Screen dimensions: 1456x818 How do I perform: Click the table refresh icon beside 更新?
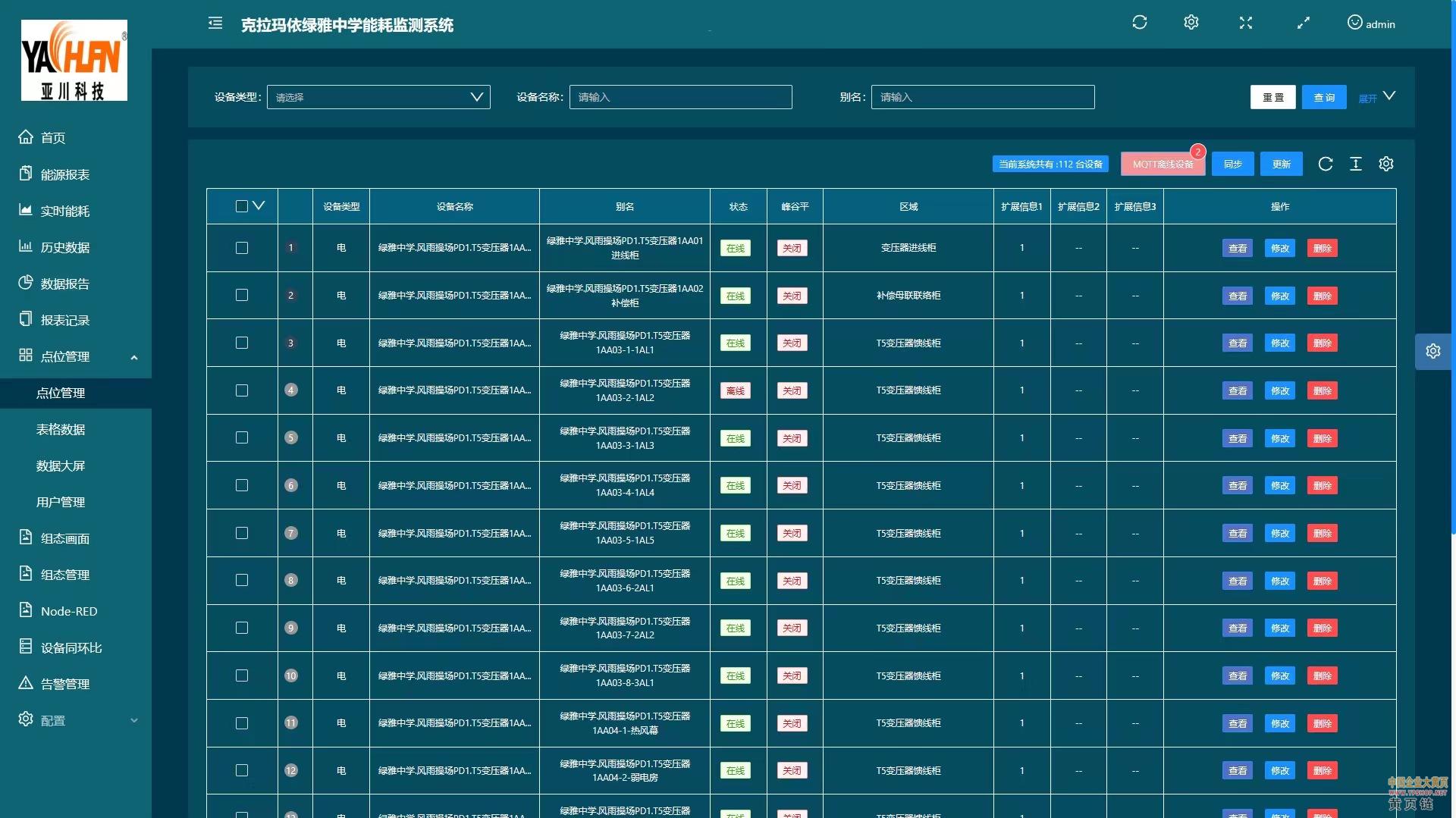1325,164
